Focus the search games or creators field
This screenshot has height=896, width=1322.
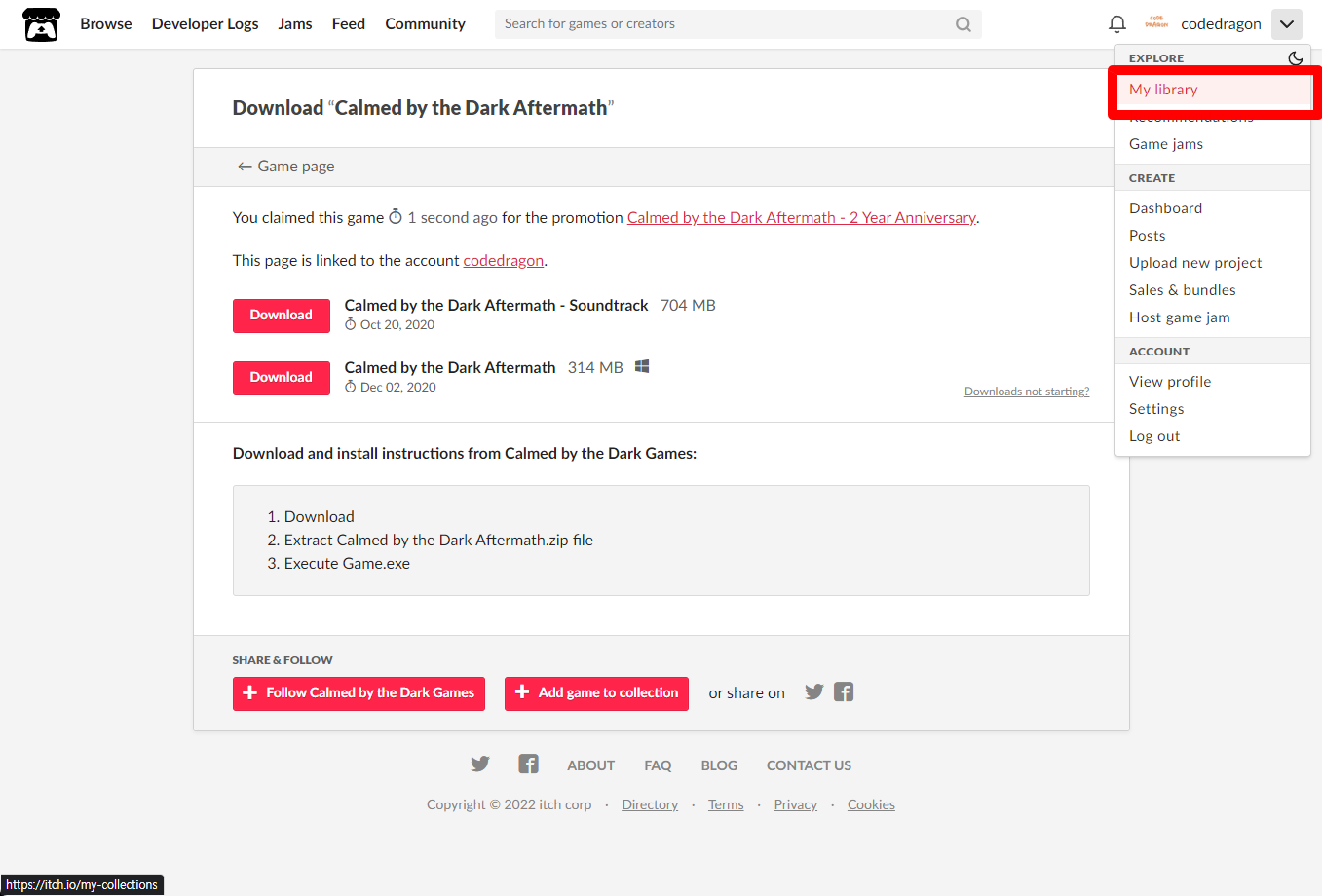tap(737, 24)
